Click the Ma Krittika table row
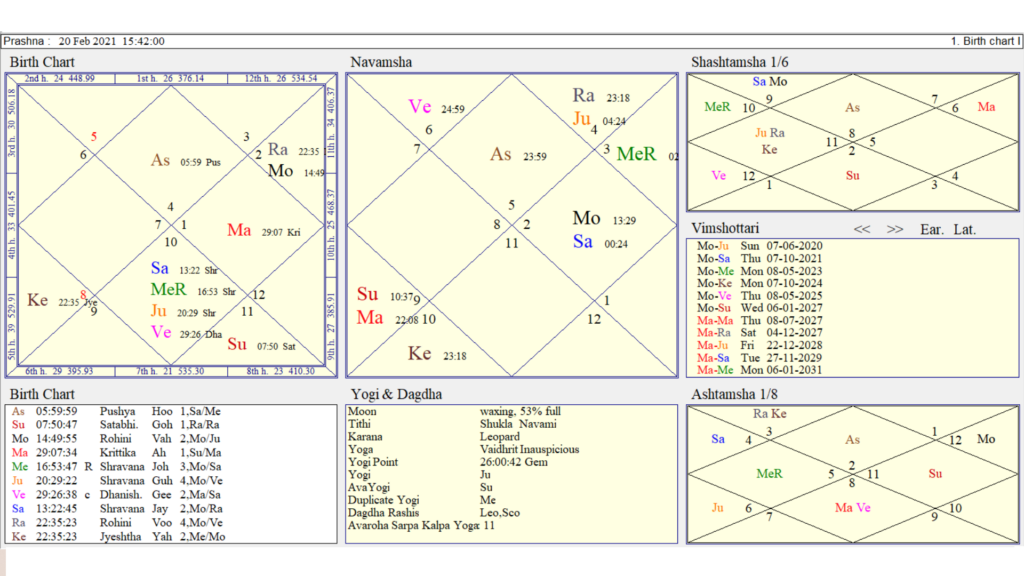 (x=116, y=453)
